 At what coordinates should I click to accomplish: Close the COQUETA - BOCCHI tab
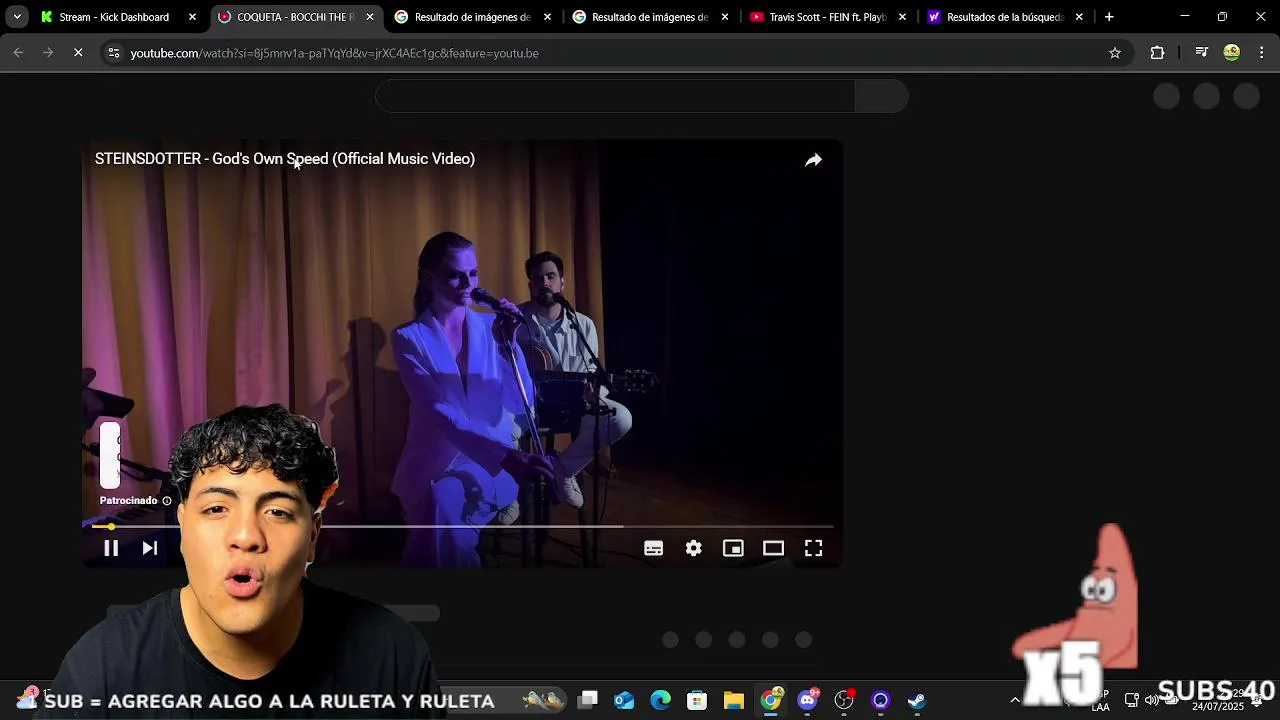click(370, 17)
